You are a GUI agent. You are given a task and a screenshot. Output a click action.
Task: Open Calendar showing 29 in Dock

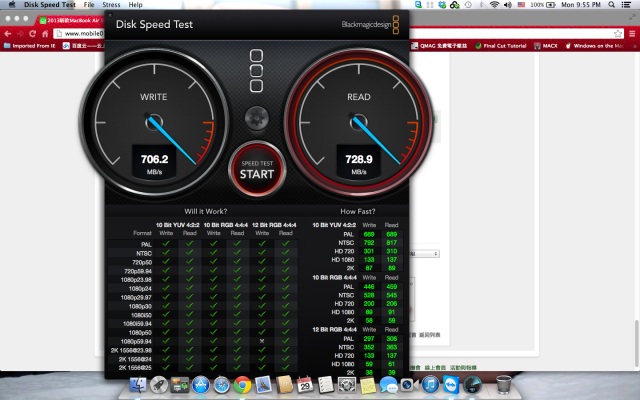(x=304, y=384)
